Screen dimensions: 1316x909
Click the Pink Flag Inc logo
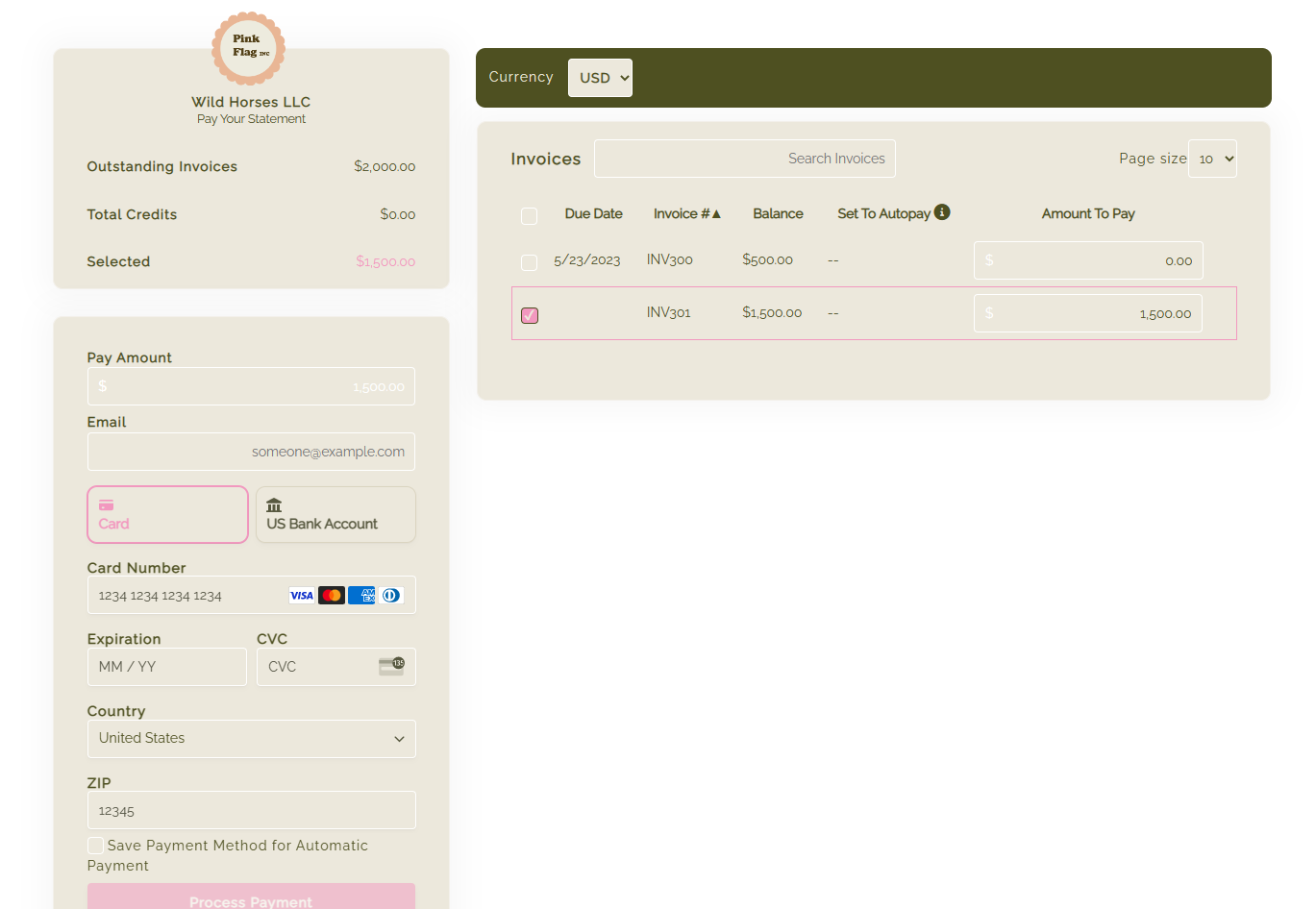tap(247, 48)
